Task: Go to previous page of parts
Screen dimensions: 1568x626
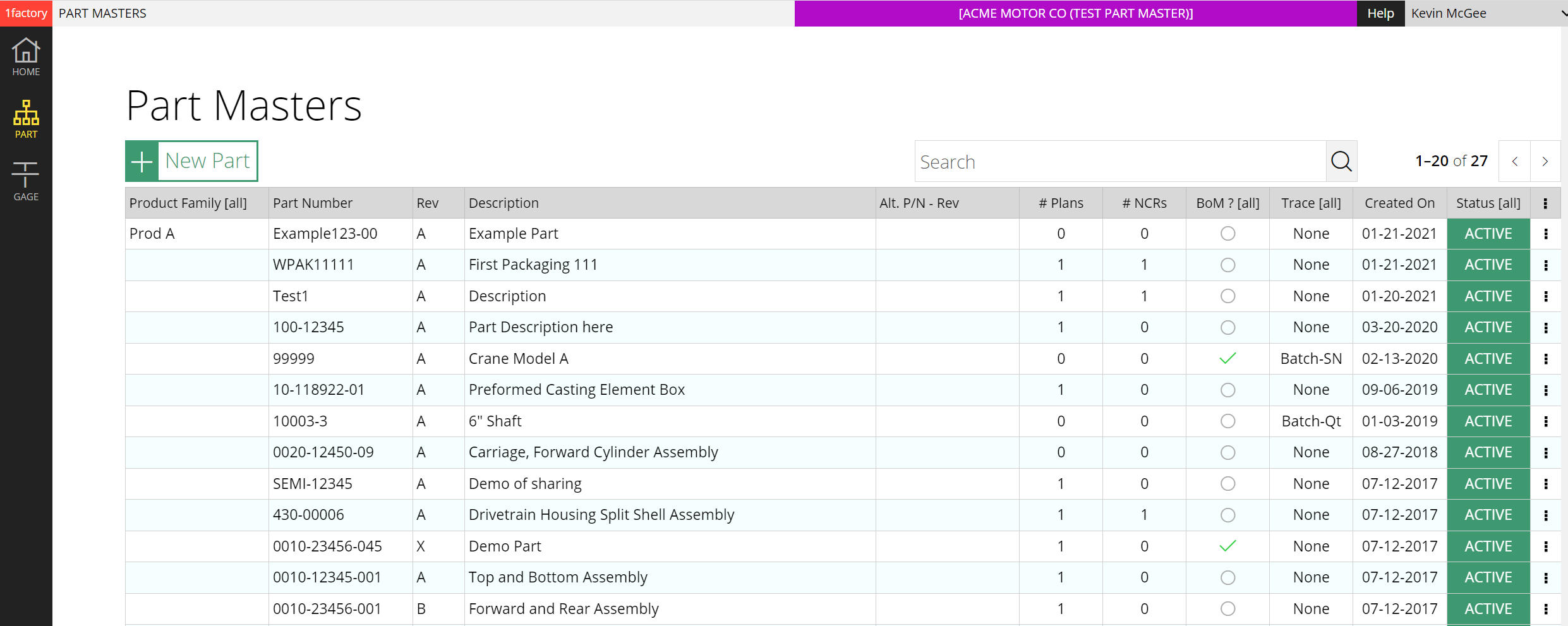Action: tap(1514, 162)
